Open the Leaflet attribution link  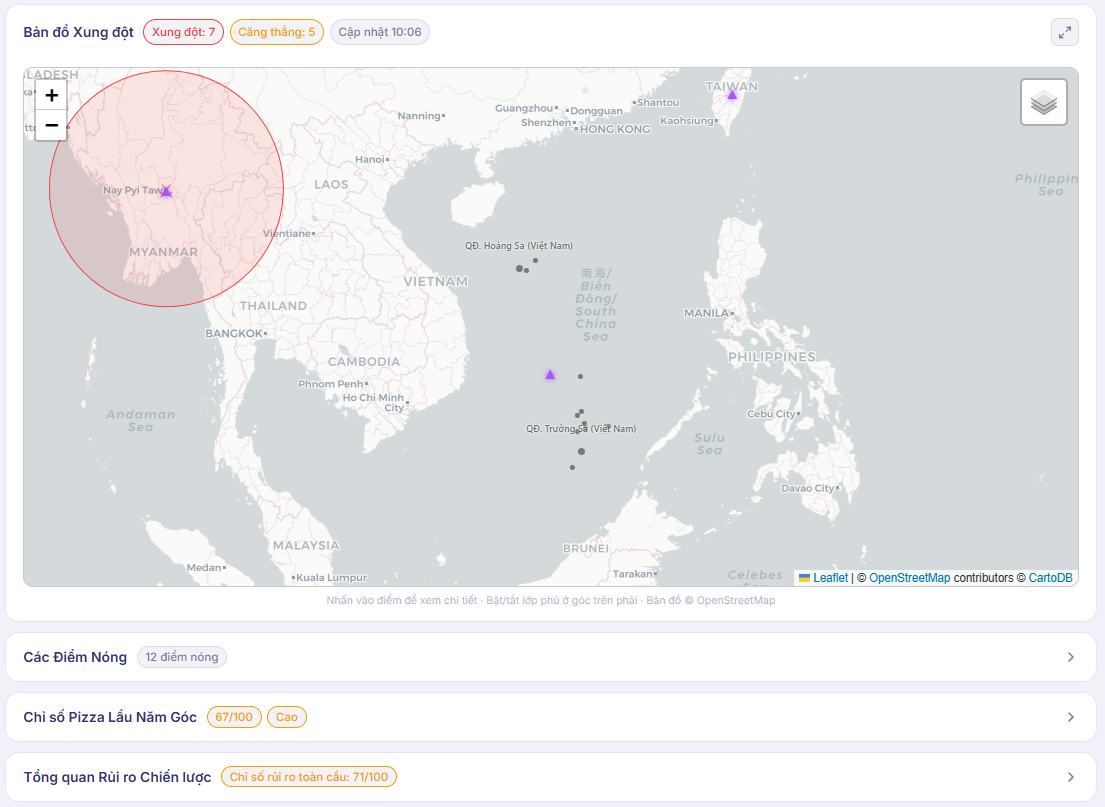click(829, 578)
